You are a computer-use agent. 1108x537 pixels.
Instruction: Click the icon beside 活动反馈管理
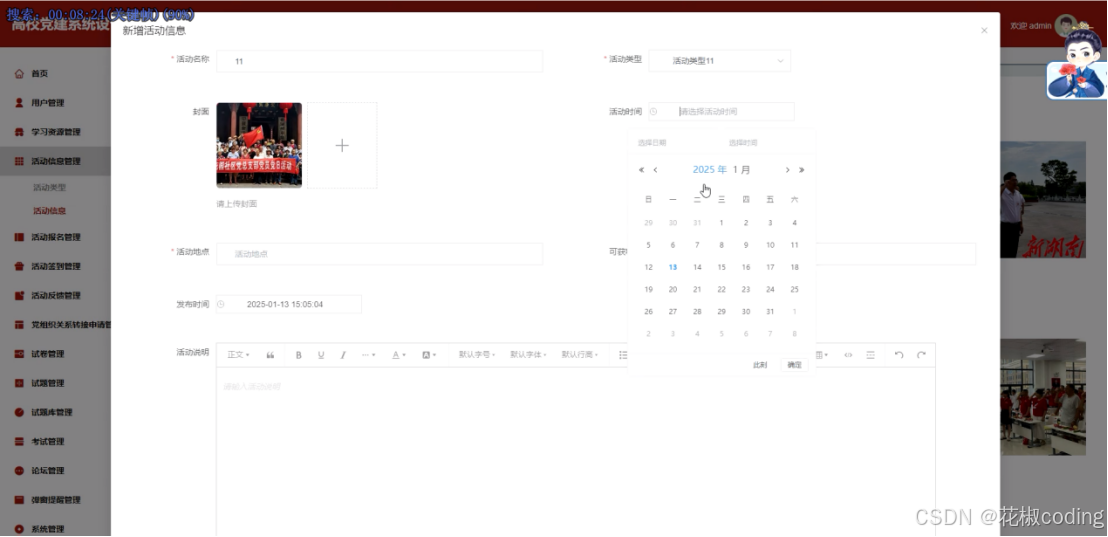19,295
